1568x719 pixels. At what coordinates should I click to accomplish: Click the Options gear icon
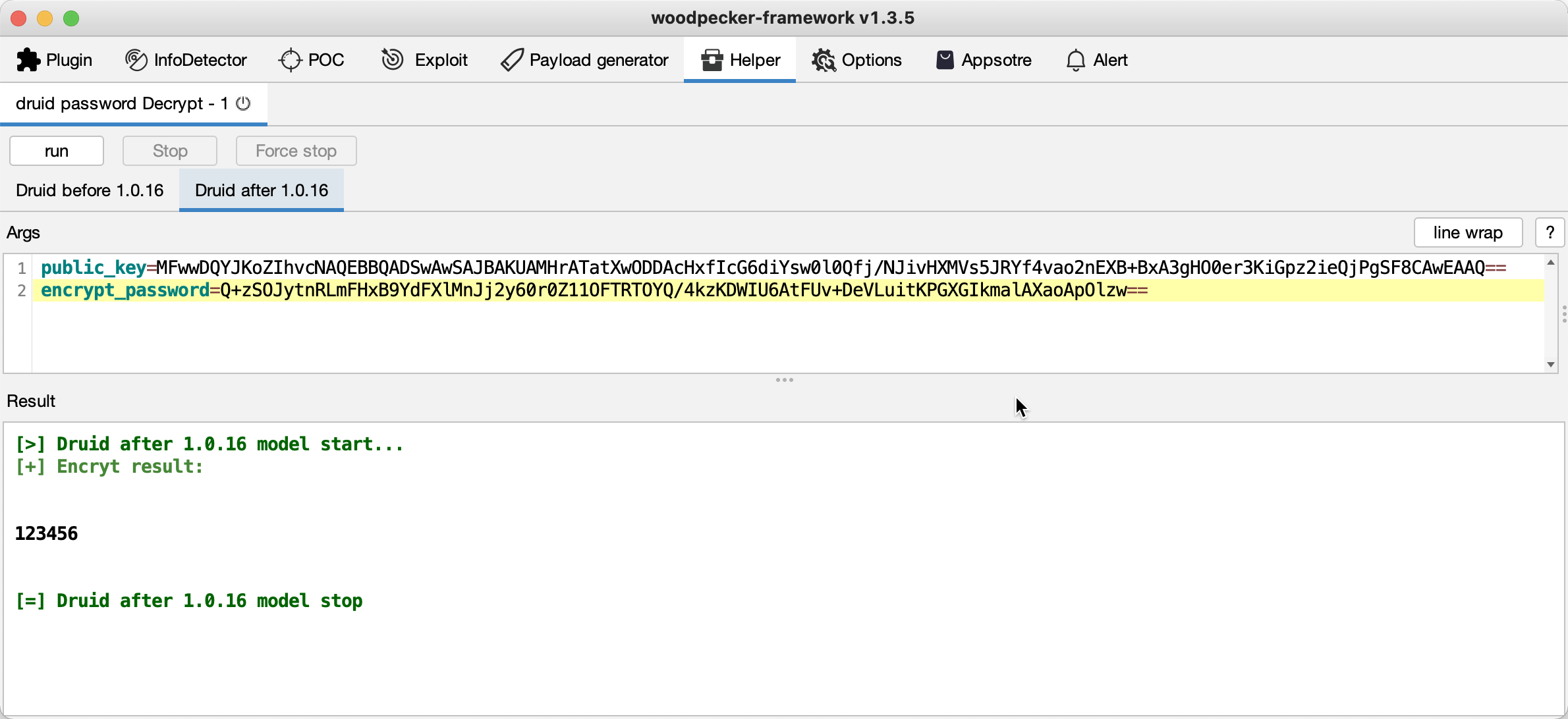[823, 60]
